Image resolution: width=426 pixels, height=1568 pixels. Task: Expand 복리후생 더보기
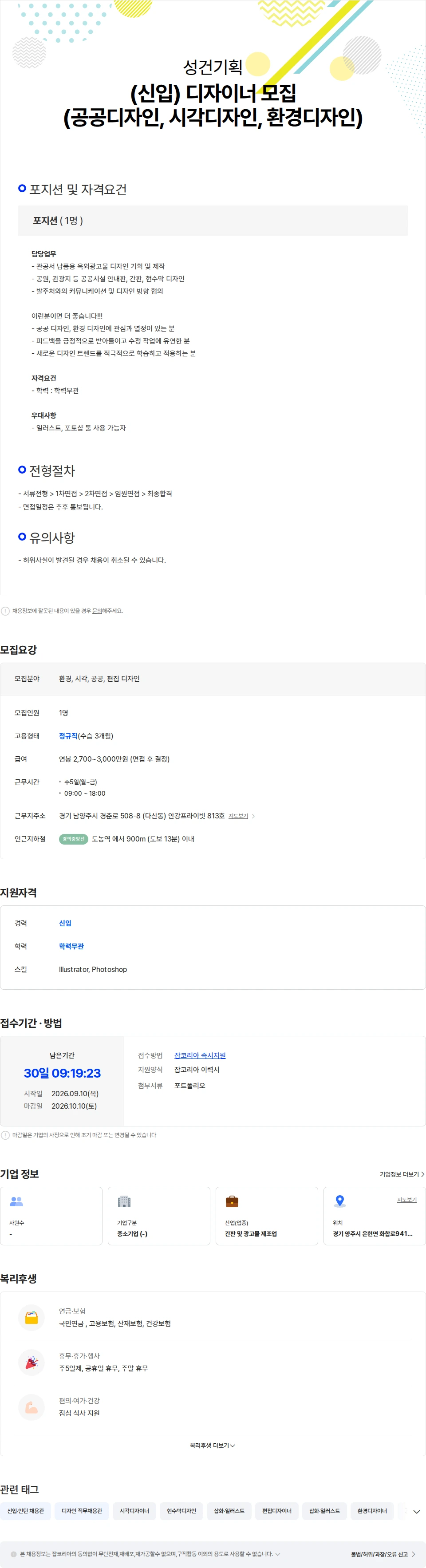click(x=213, y=1445)
